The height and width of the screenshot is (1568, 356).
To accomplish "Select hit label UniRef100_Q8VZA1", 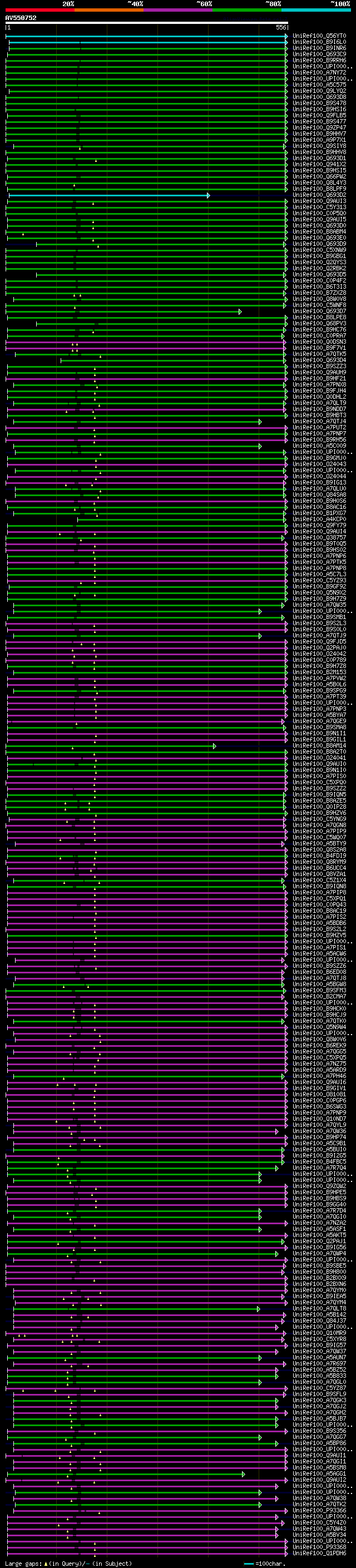I will coord(319,873).
